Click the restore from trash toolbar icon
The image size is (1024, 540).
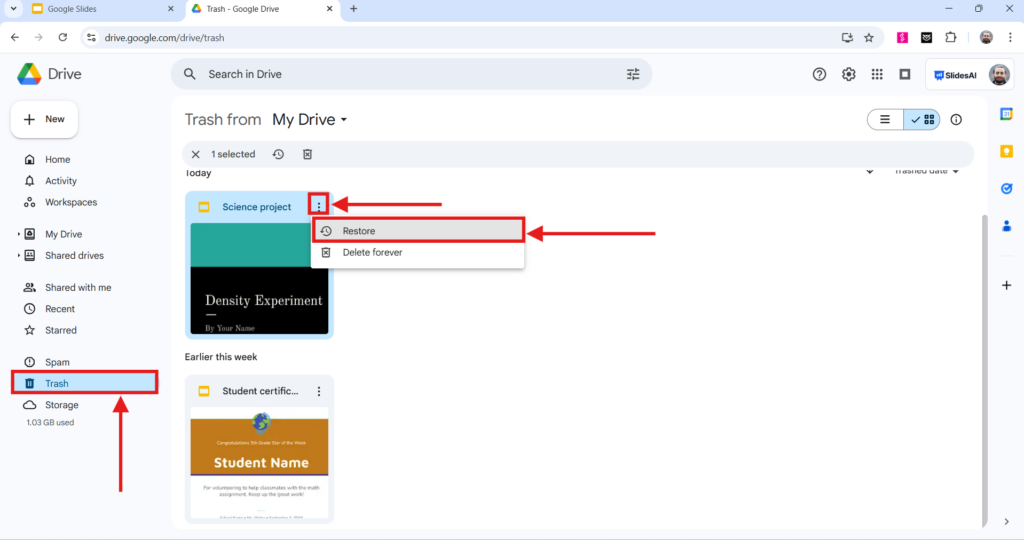(278, 154)
